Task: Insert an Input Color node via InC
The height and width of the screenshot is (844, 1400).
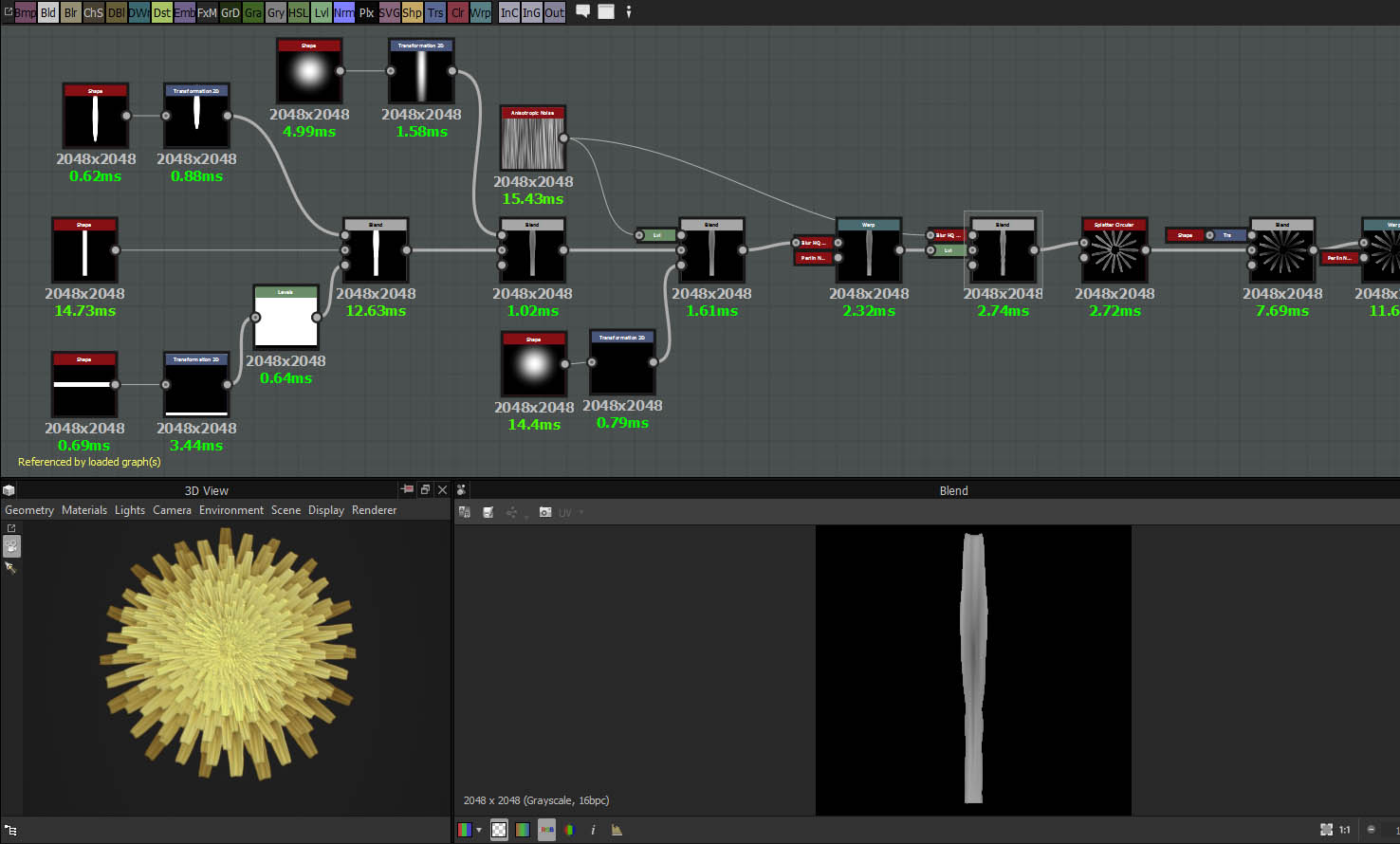Action: 509,12
